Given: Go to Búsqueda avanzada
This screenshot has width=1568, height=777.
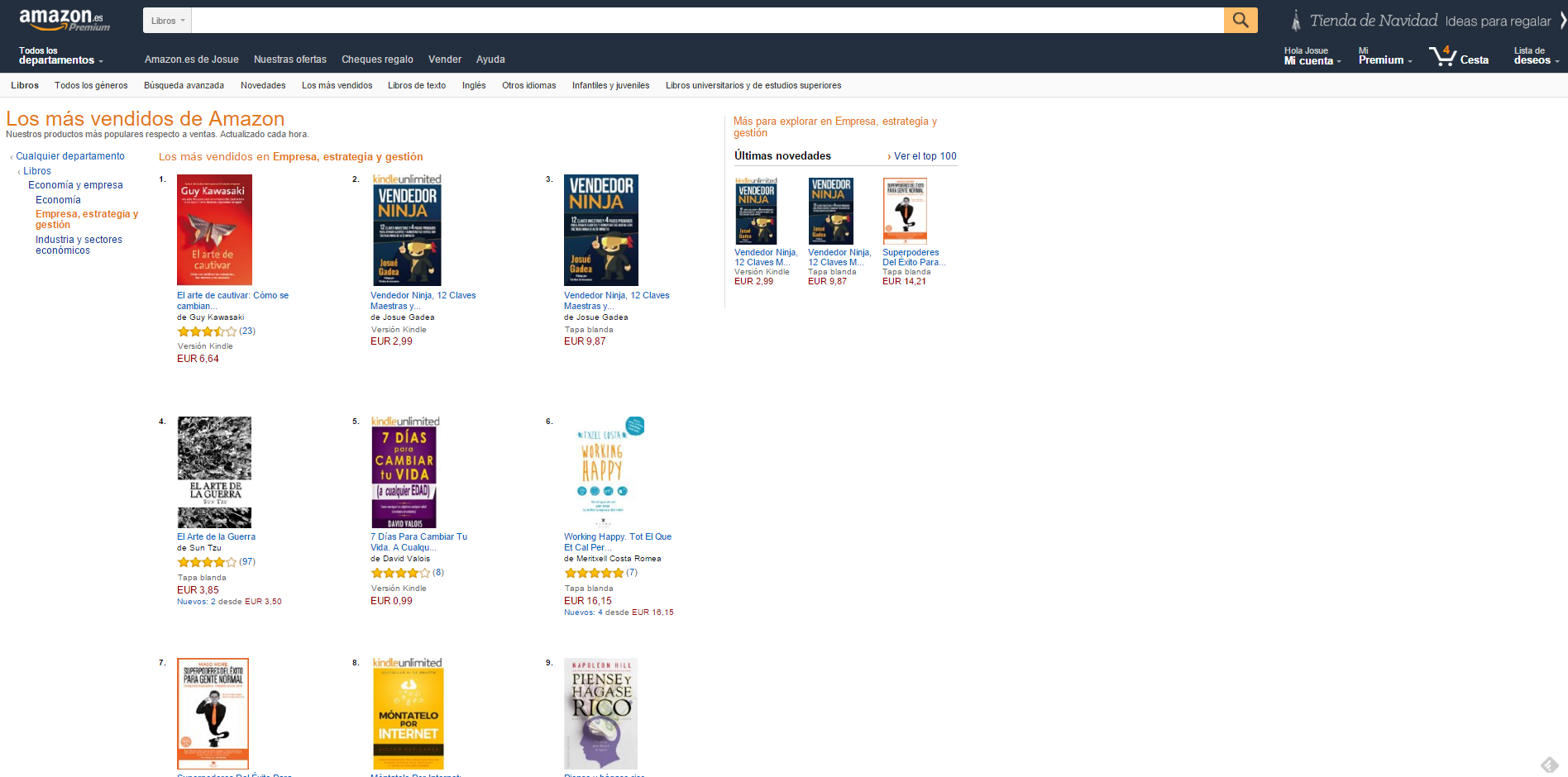Looking at the screenshot, I should pyautogui.click(x=184, y=85).
